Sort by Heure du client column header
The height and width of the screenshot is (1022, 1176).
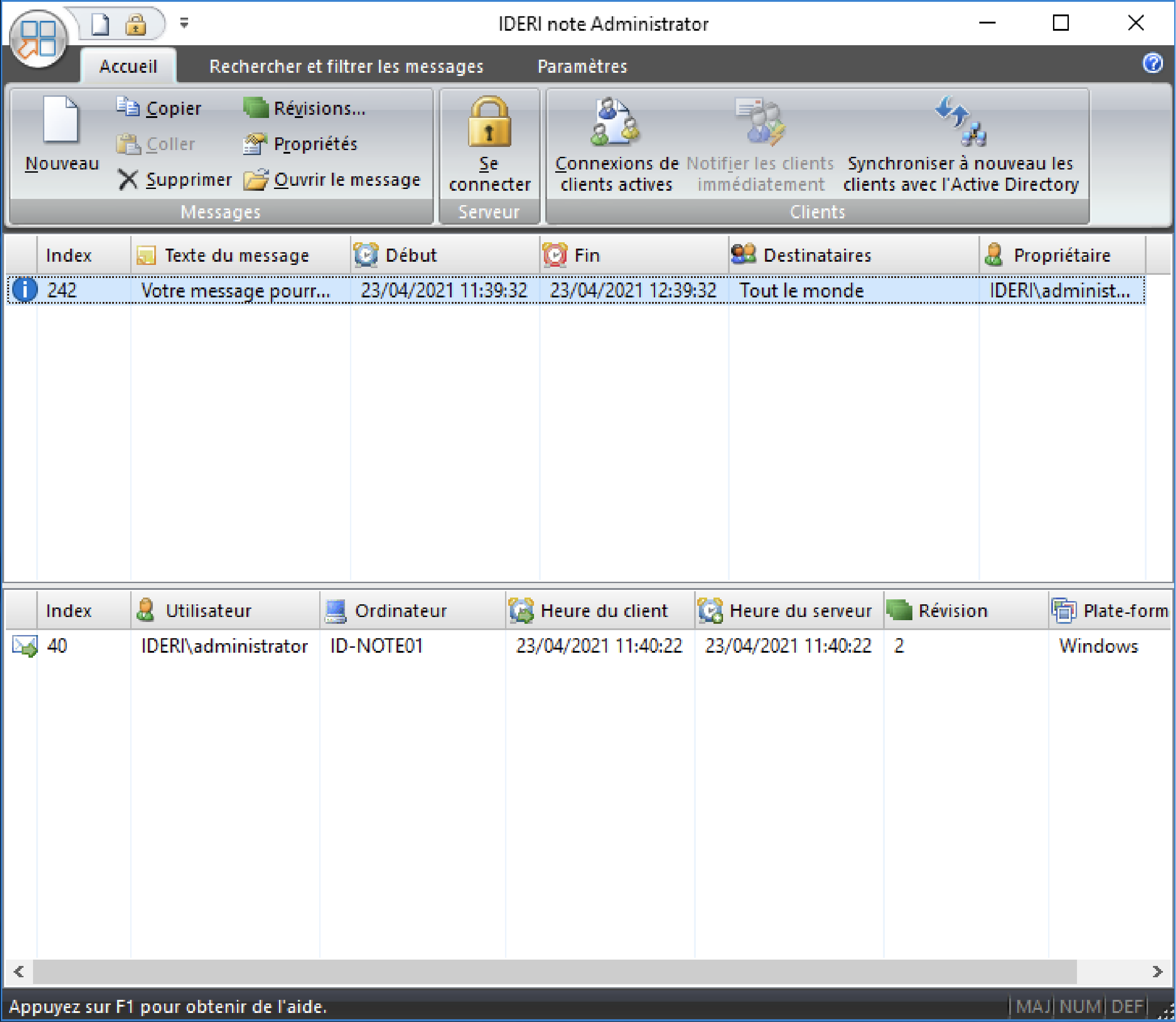(600, 610)
